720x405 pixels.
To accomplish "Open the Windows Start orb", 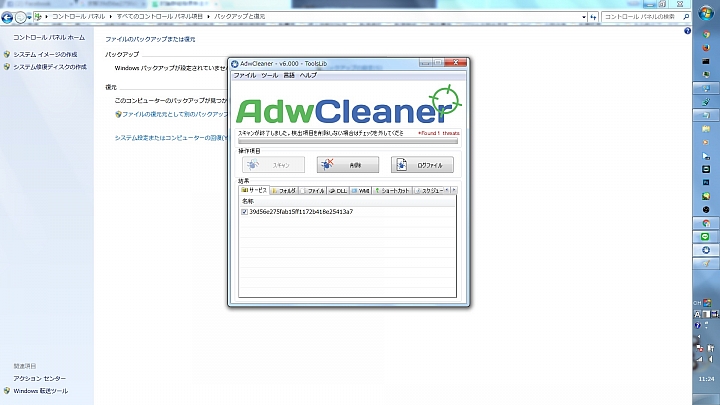I will coord(706,12).
